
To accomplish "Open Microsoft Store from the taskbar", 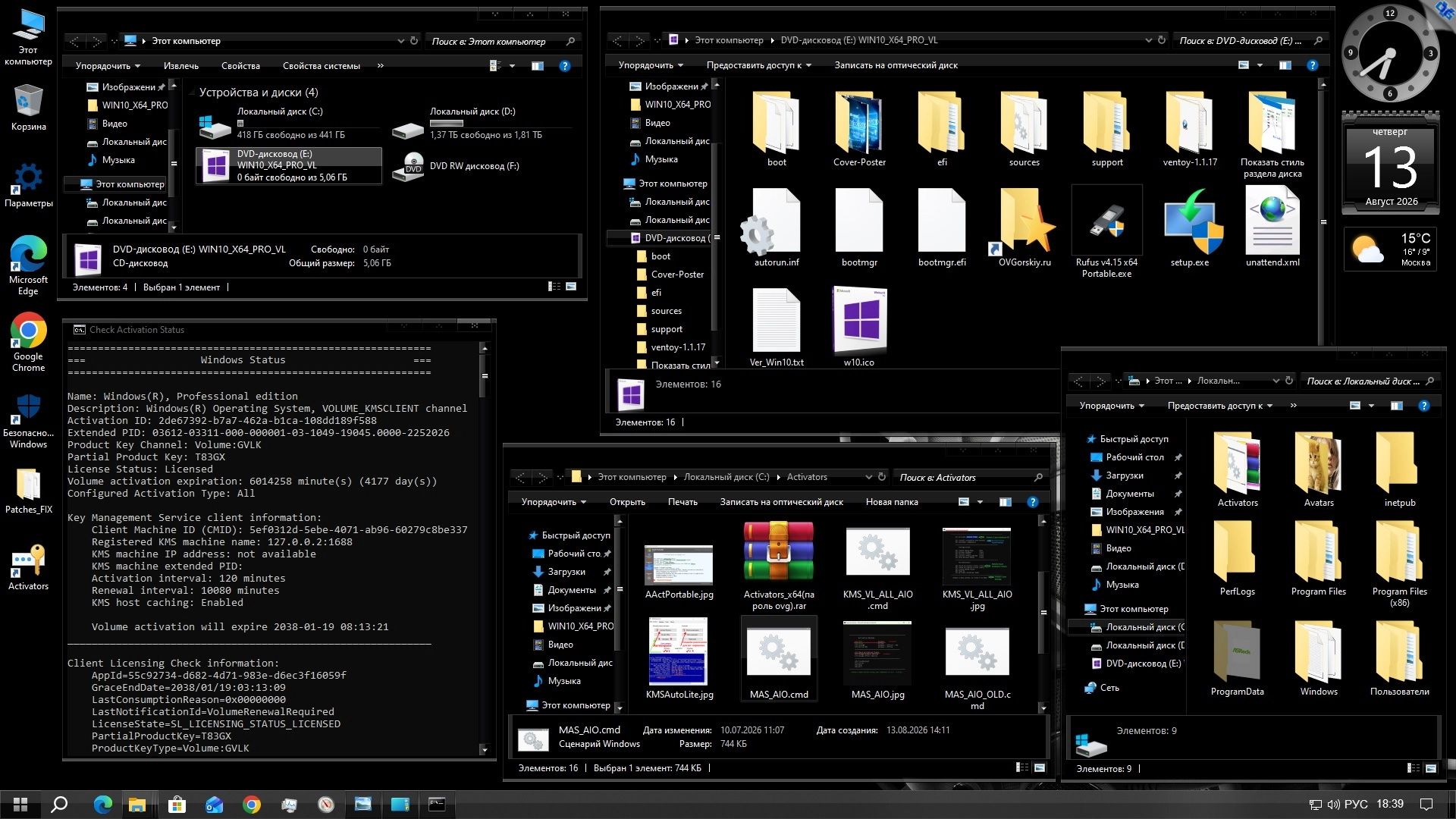I will [177, 804].
